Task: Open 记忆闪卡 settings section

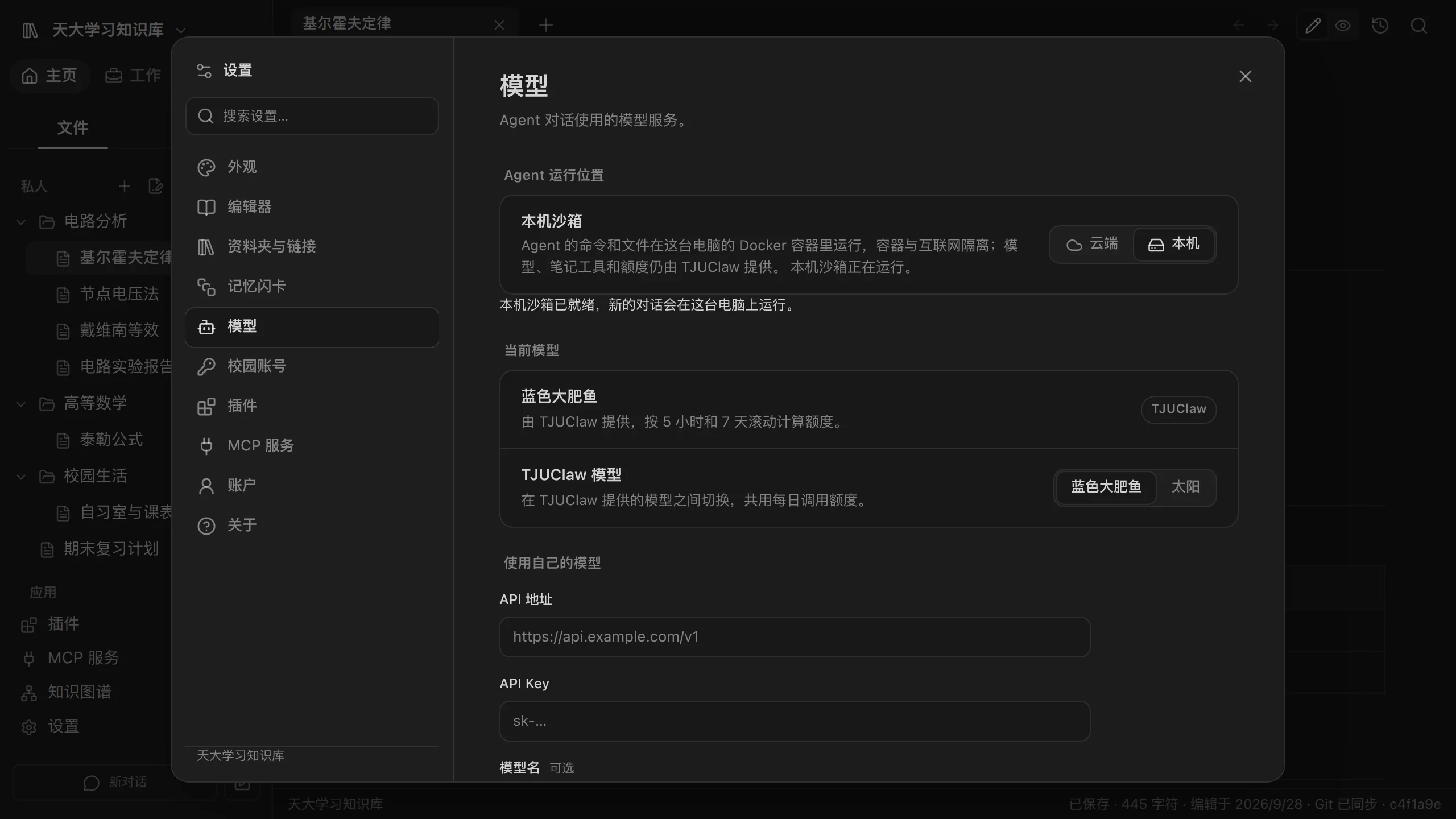Action: pos(312,287)
